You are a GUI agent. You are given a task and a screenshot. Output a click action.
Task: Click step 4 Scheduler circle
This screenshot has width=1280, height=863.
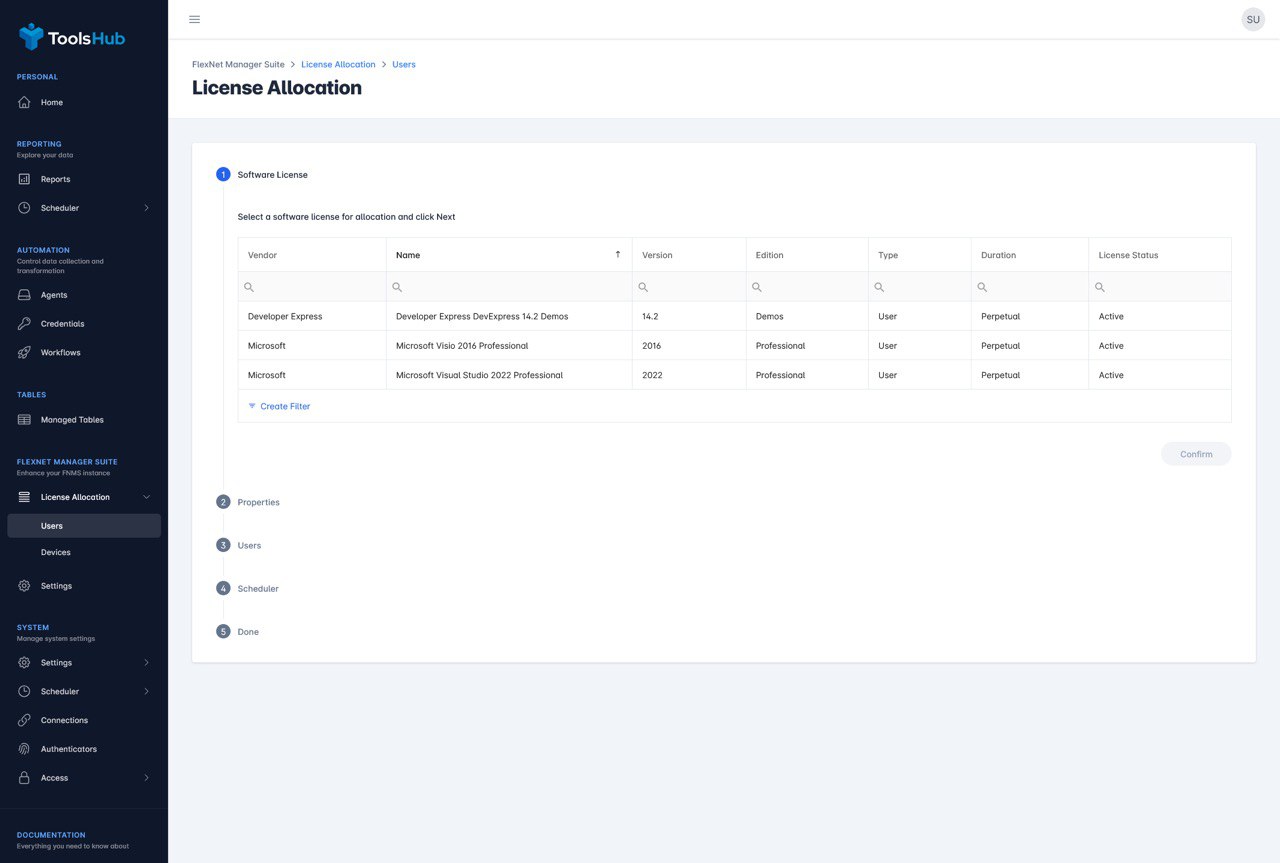(x=223, y=588)
